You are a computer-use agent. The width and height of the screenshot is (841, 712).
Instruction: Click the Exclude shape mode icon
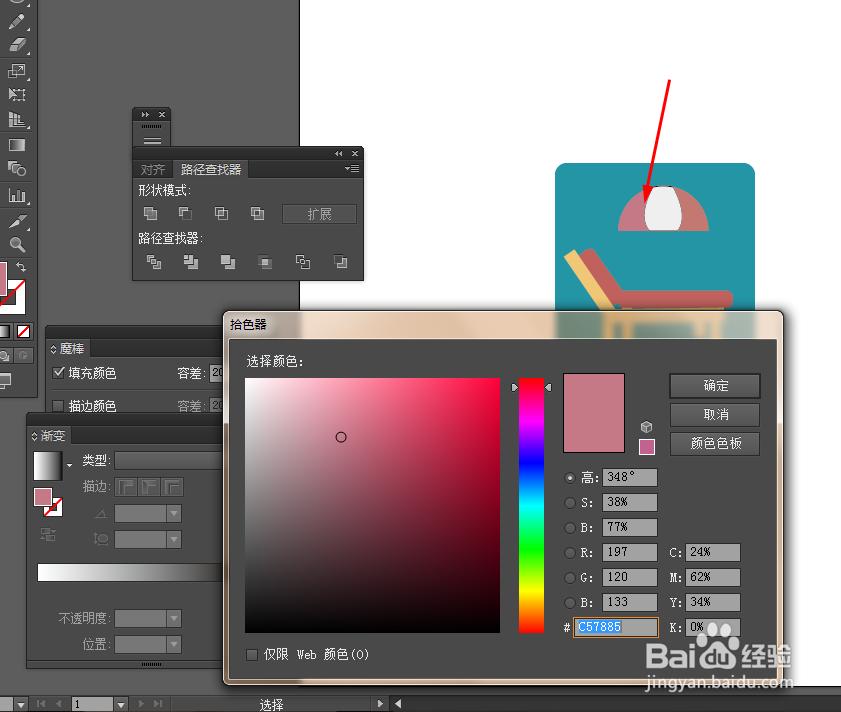[257, 214]
